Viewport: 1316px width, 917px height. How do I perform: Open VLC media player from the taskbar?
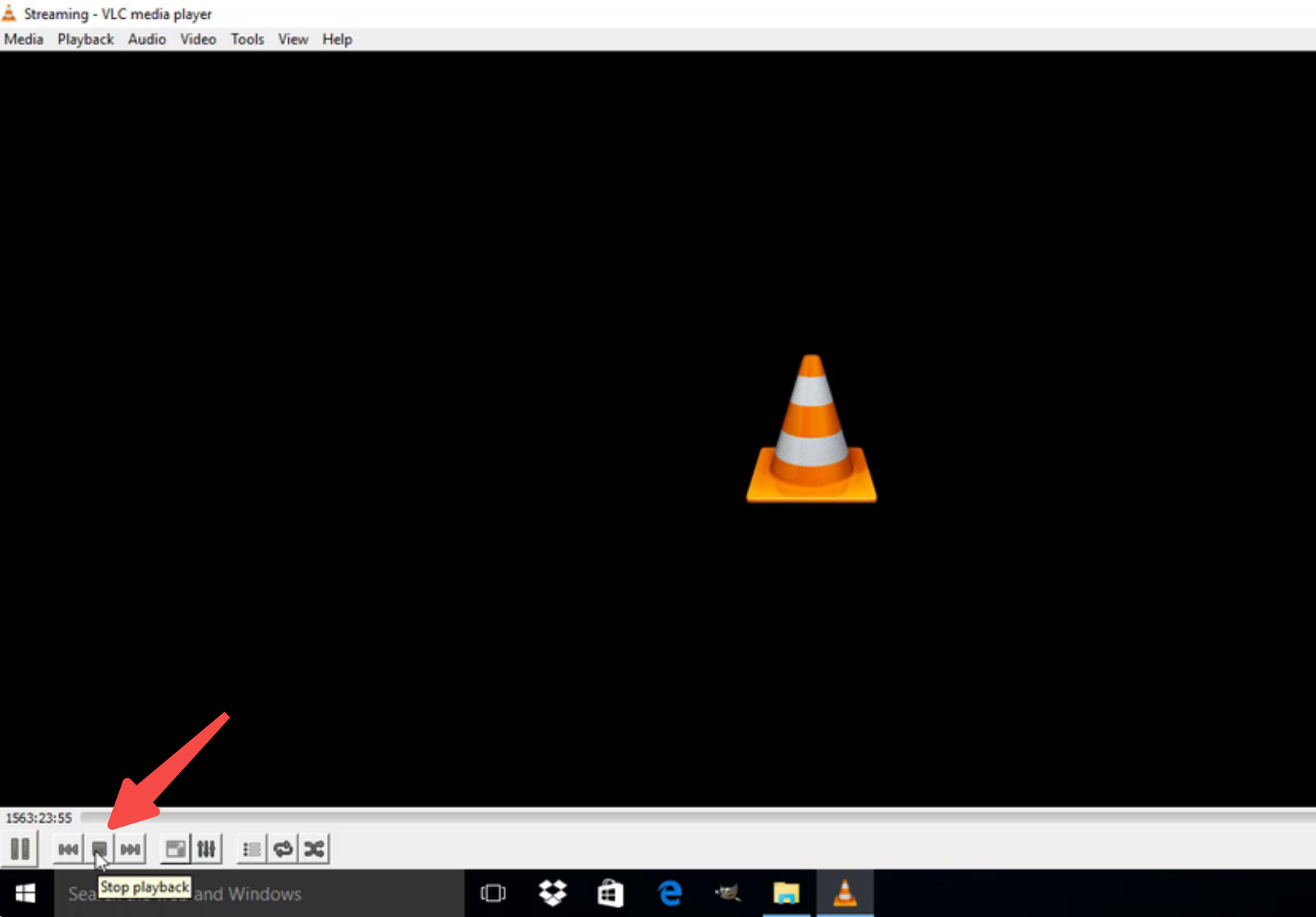click(845, 893)
